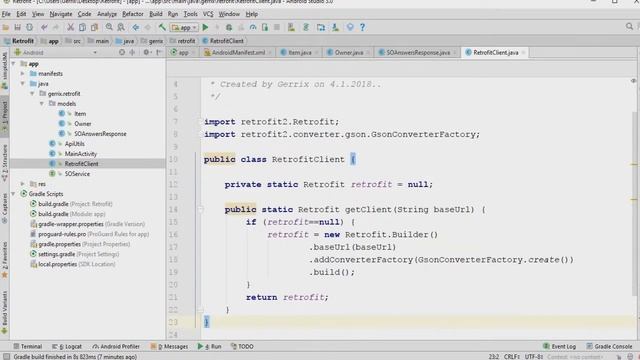
Task: Sync project with Gradle files icon
Action: [x=306, y=27]
